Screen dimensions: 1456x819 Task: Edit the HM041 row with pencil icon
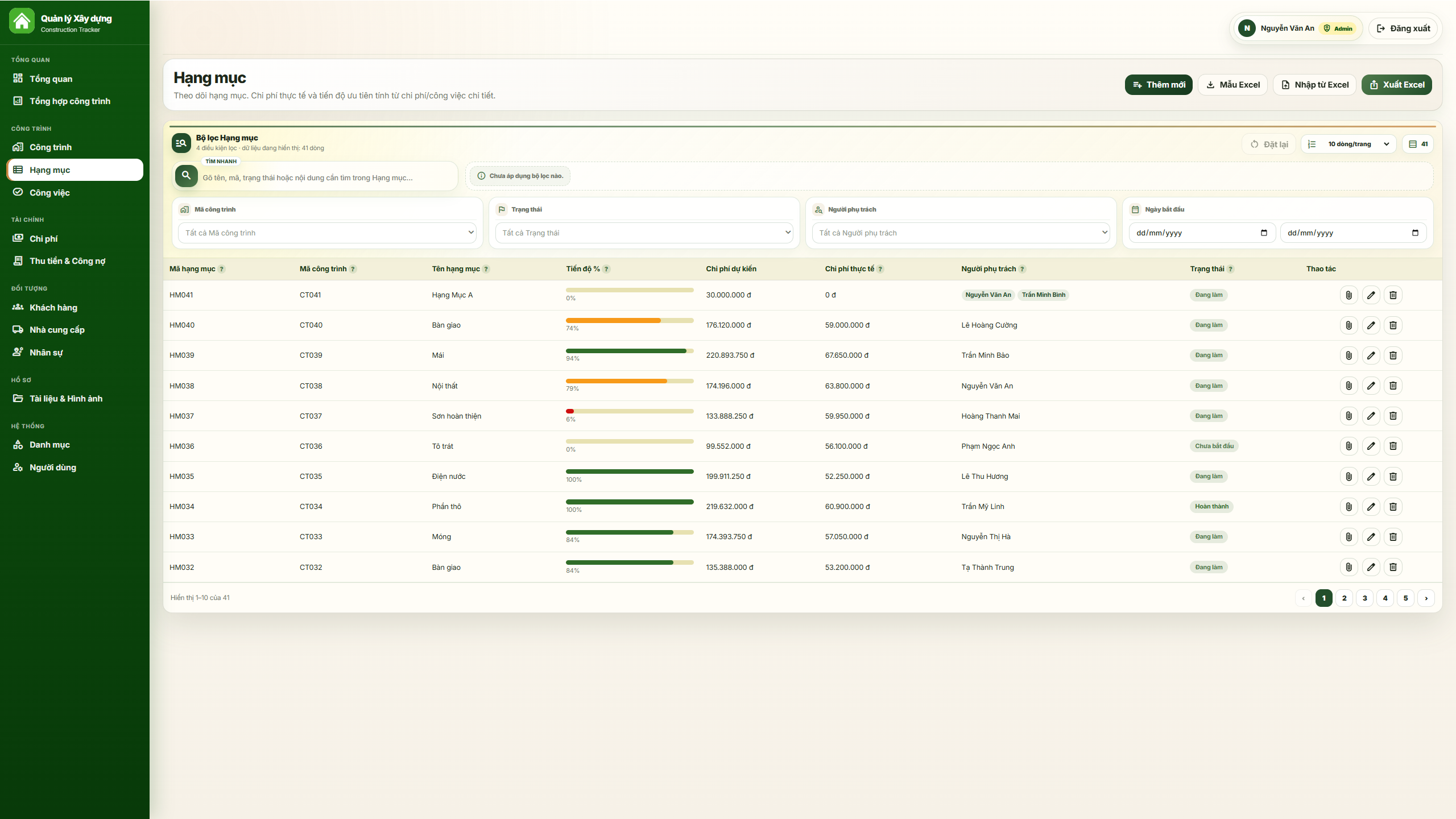[x=1371, y=295]
